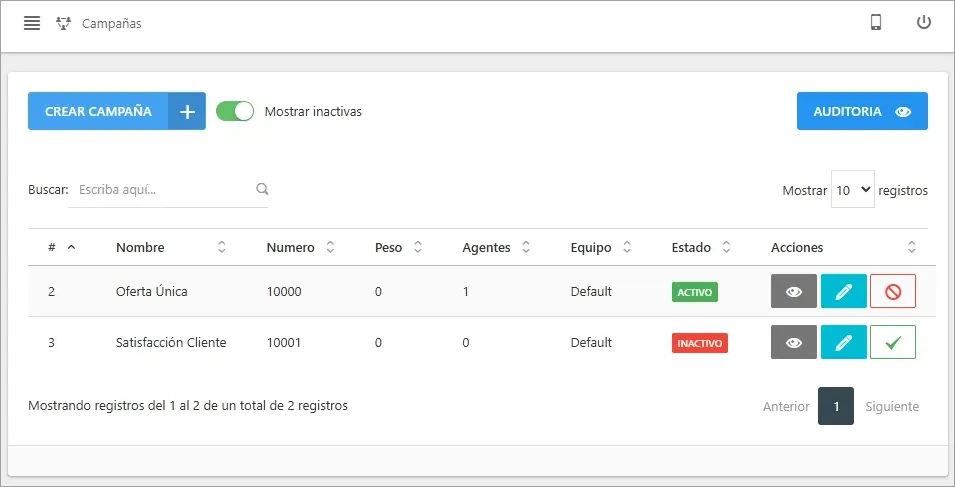The image size is (955, 487).
Task: Click the Anterior pagination link
Action: 786,406
